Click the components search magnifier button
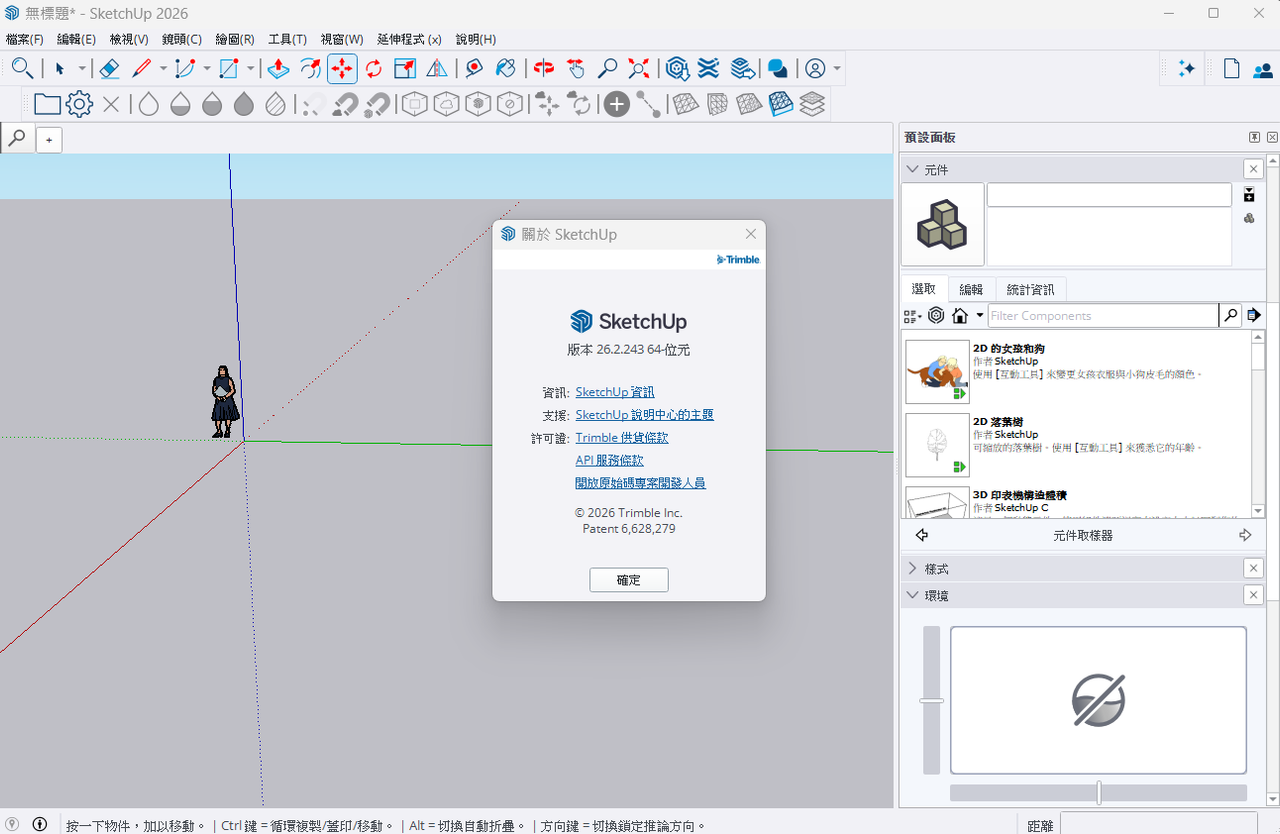This screenshot has width=1280, height=834. [x=1231, y=316]
